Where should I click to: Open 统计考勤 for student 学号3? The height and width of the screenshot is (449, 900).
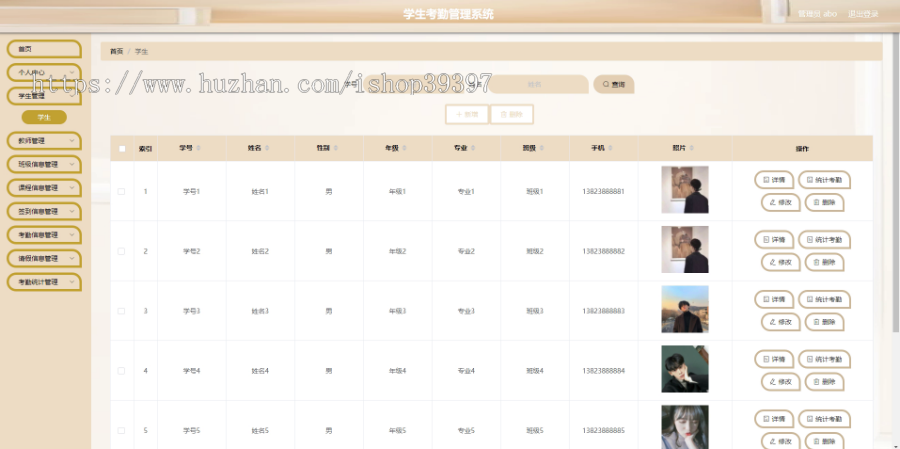click(824, 299)
